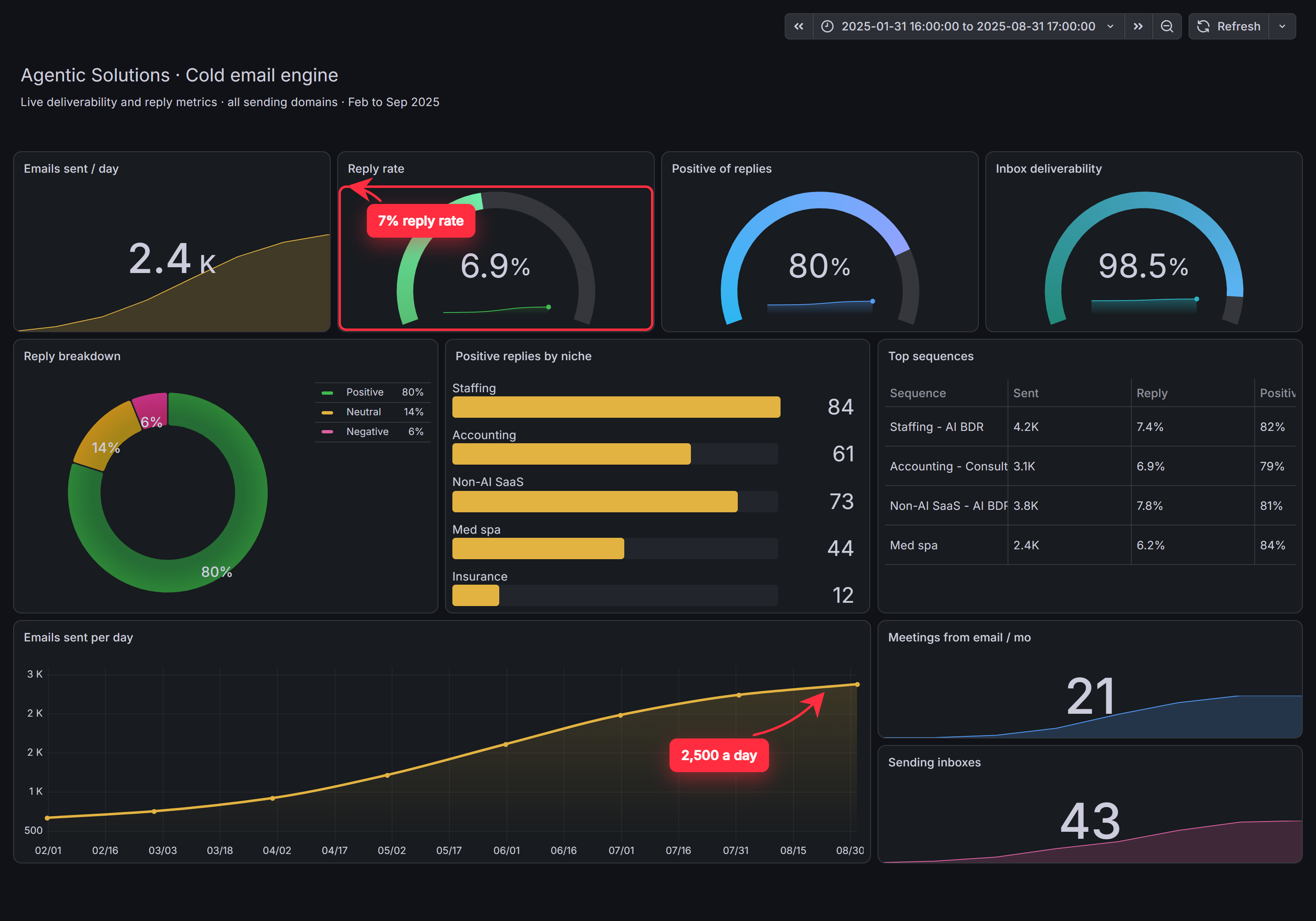Open the Positive replies by niche panel title
This screenshot has height=921, width=1316.
tap(523, 356)
